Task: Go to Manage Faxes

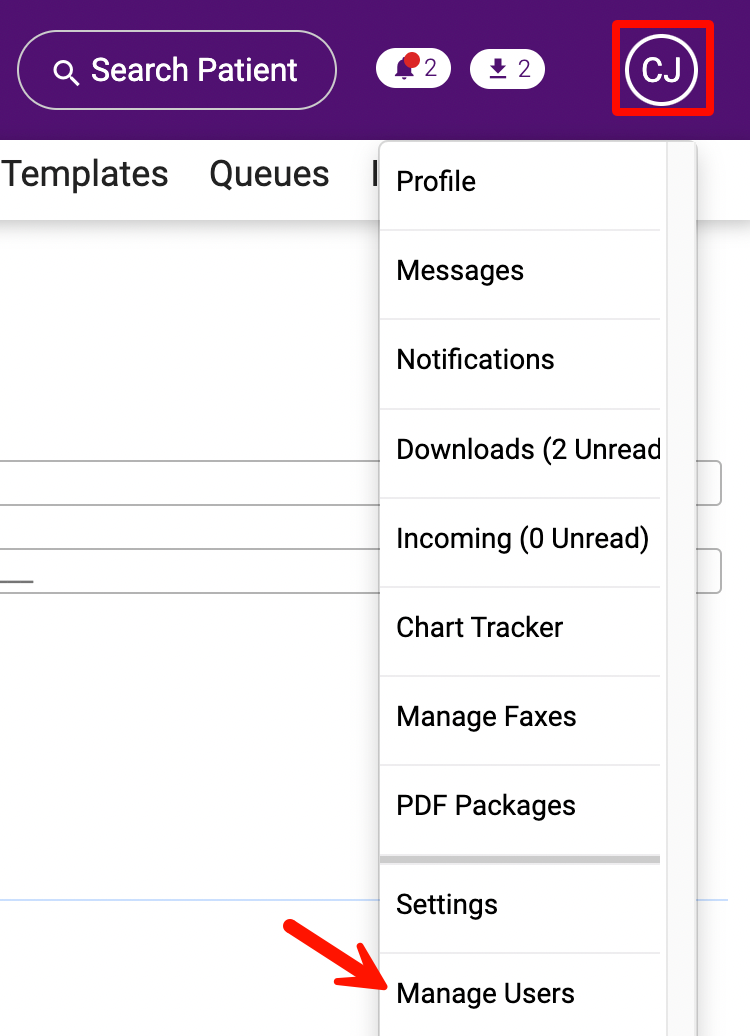Action: pyautogui.click(x=486, y=717)
